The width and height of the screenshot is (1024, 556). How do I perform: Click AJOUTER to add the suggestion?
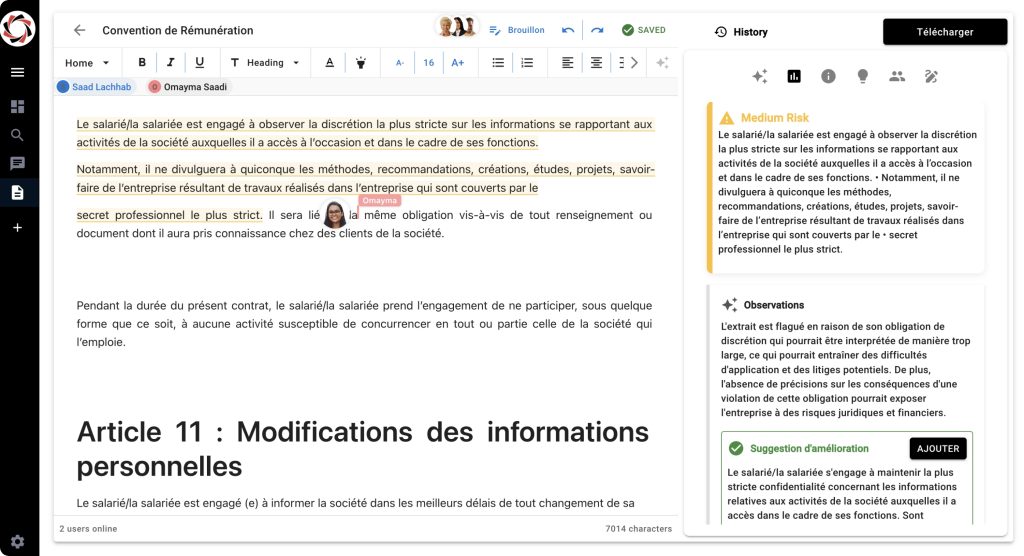[937, 448]
